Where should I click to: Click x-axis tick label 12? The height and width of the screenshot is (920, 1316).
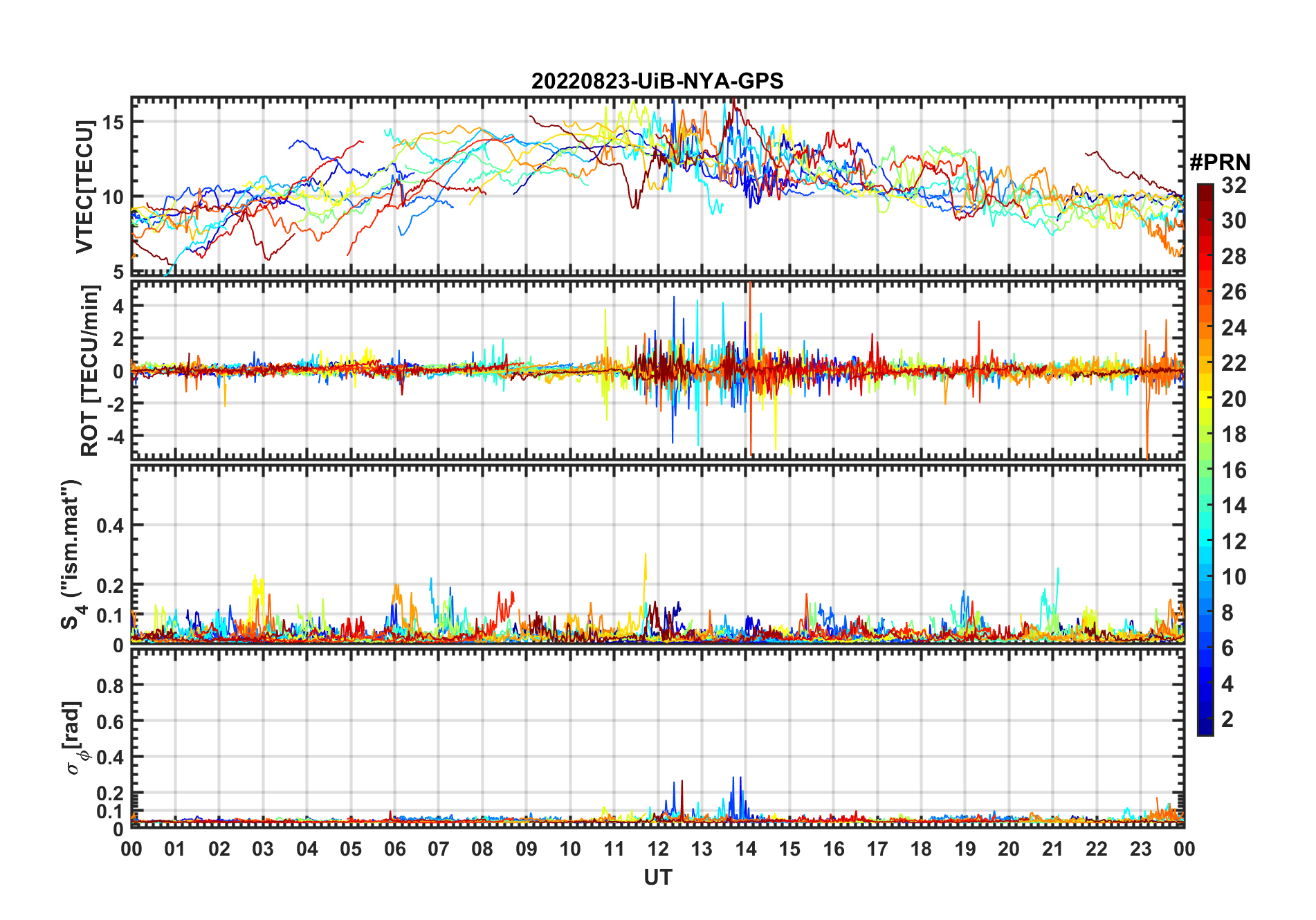point(658,849)
